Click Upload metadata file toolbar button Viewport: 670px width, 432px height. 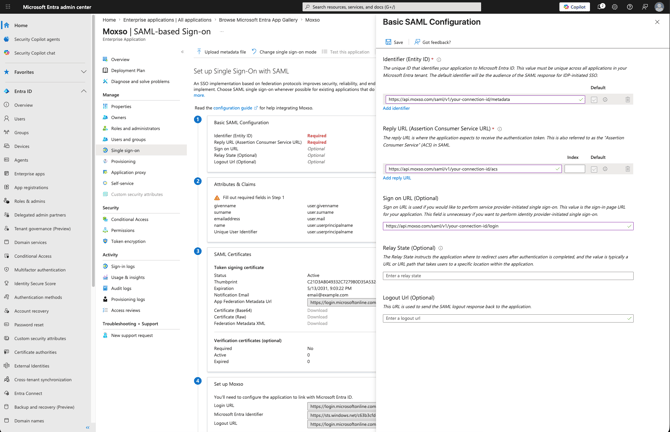tap(221, 52)
